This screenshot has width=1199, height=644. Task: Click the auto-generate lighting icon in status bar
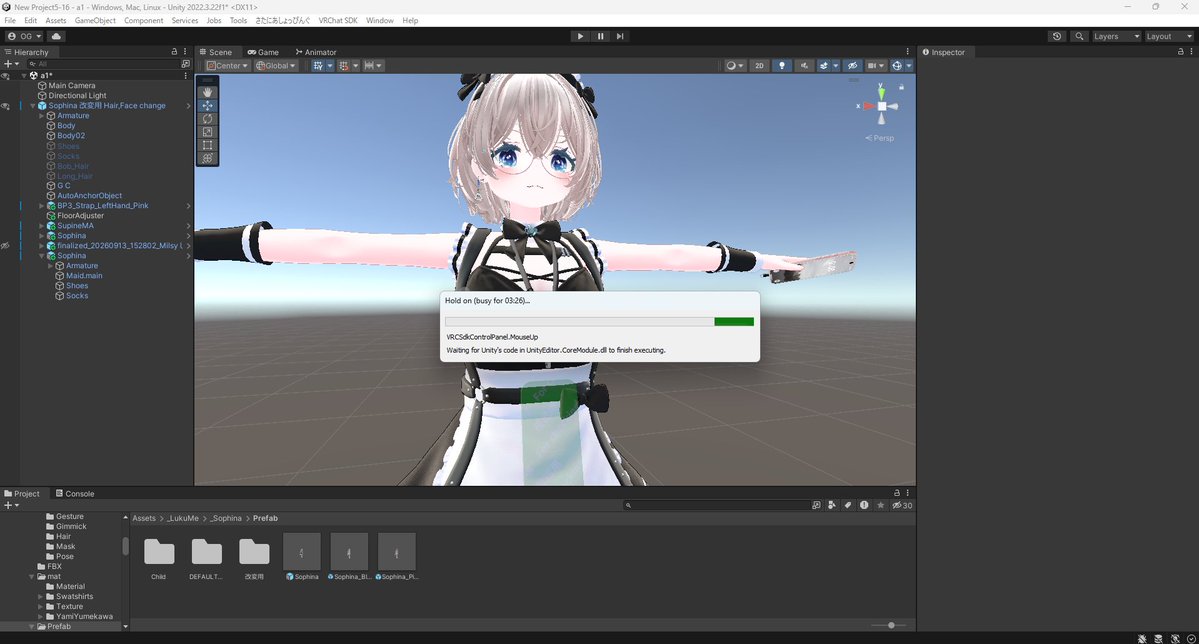pos(1175,639)
